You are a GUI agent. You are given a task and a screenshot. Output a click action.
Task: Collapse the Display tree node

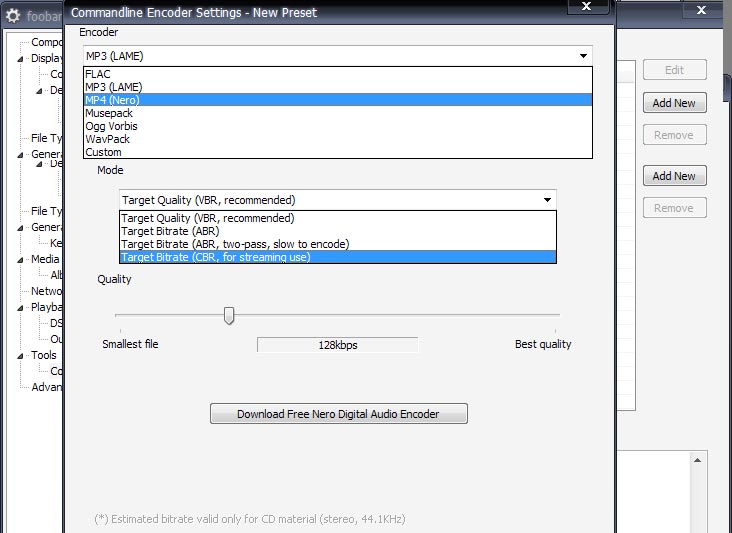coord(20,59)
